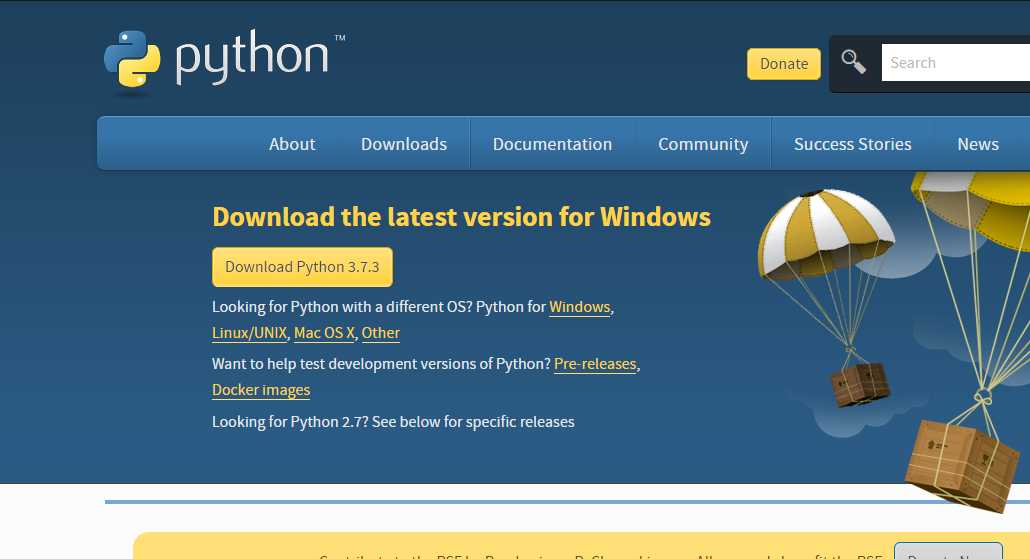Open the Community menu
Screen dimensions: 1030x559
[x=703, y=144]
